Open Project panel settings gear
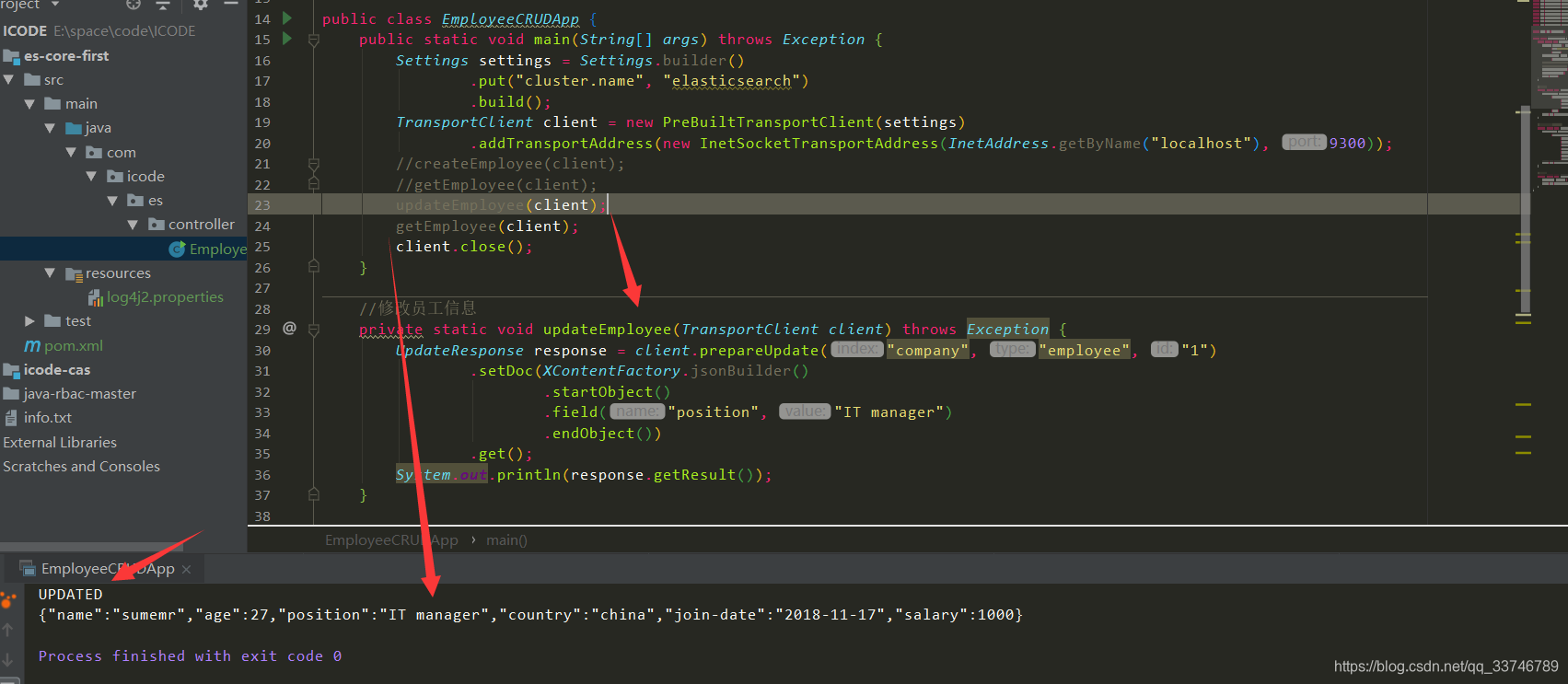The image size is (1568, 684). pos(200,5)
